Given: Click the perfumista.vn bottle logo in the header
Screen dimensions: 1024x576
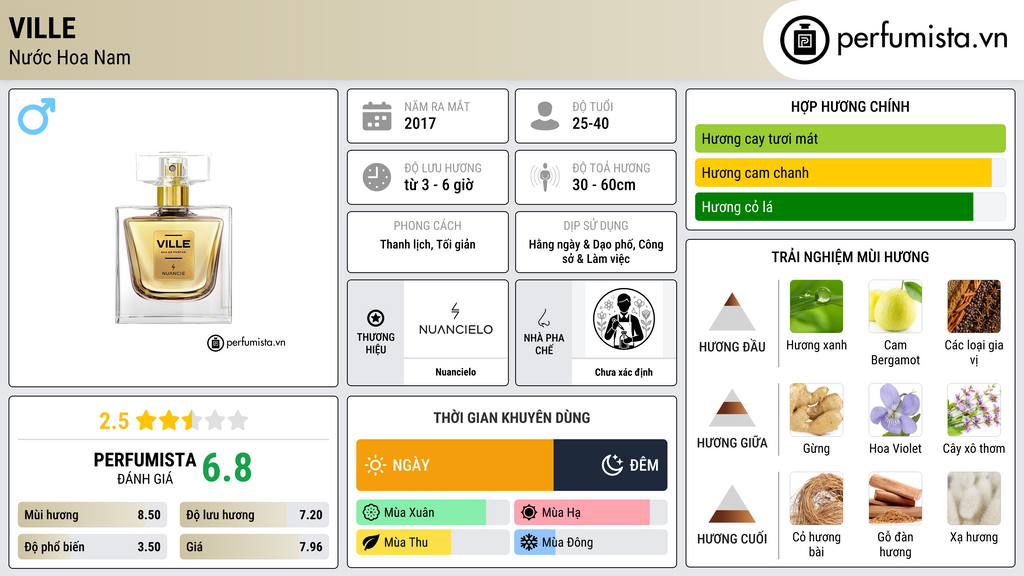Looking at the screenshot, I should click(804, 40).
